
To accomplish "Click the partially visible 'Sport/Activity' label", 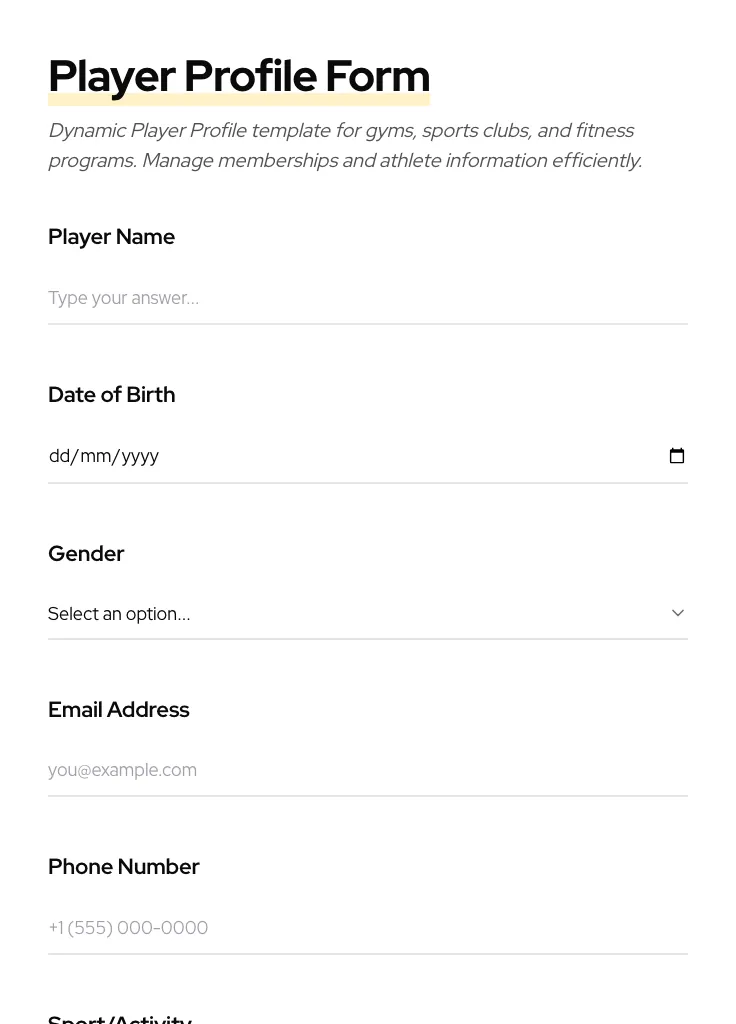I will pos(119,1018).
